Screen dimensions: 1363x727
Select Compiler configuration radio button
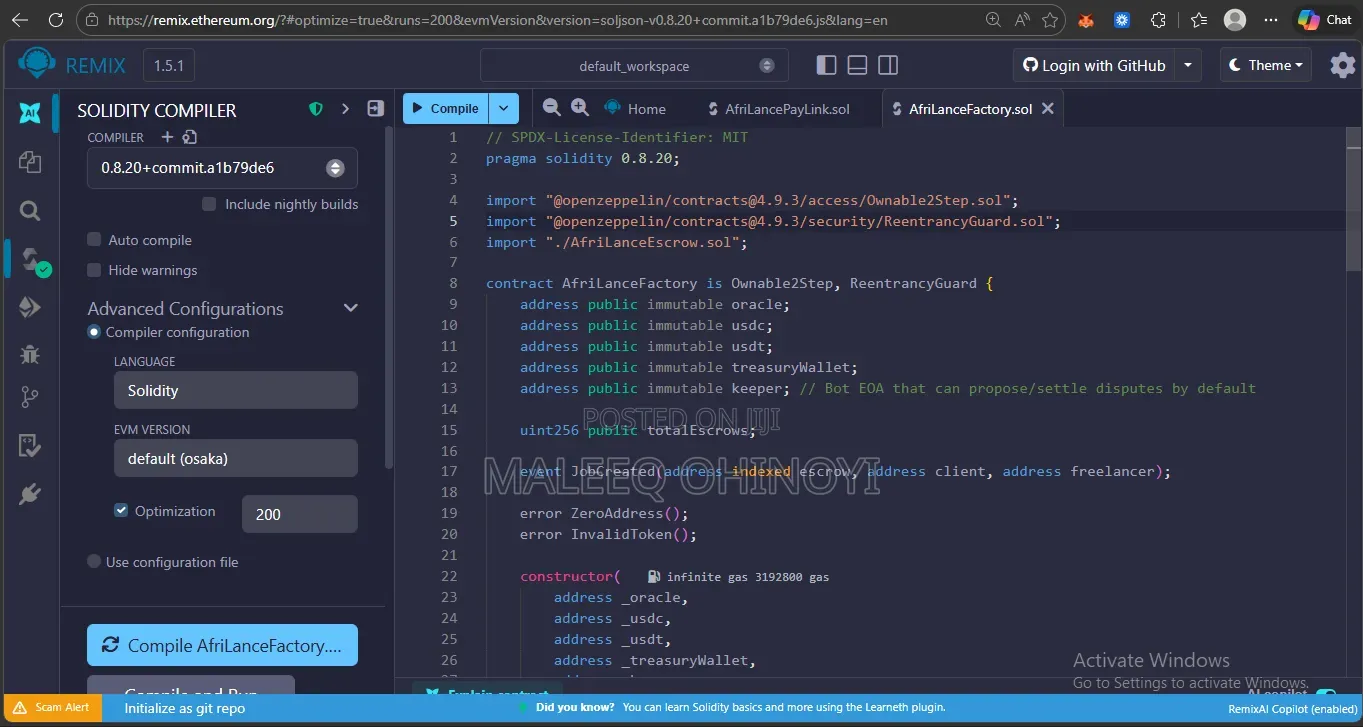click(94, 332)
